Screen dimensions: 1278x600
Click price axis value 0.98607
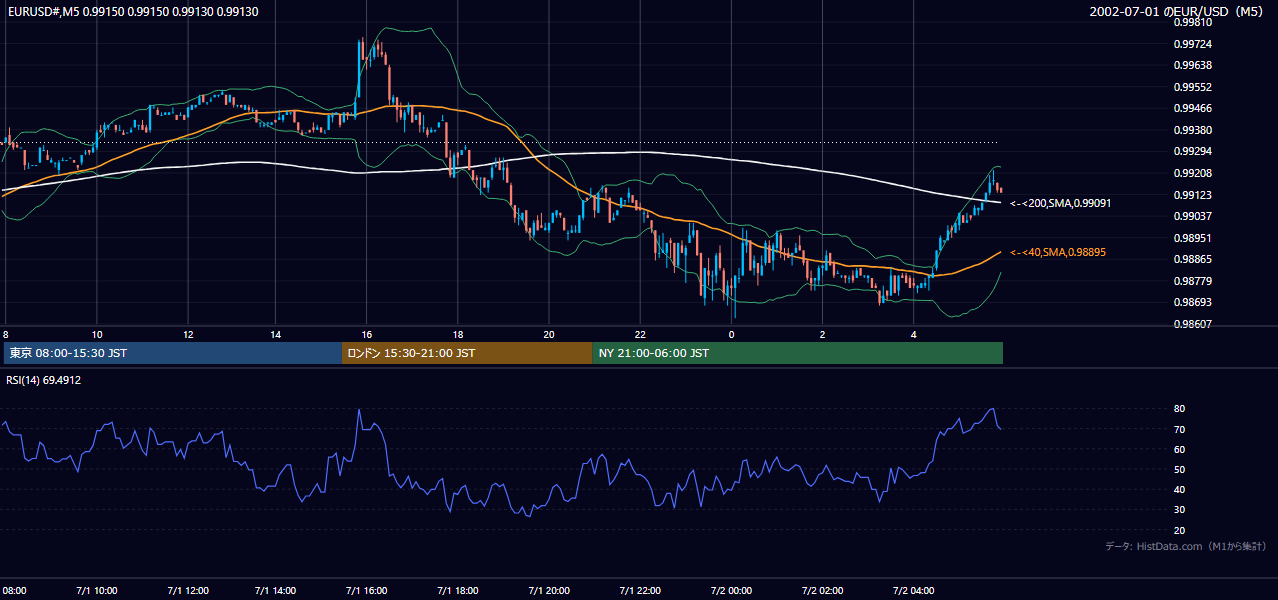coord(1192,324)
